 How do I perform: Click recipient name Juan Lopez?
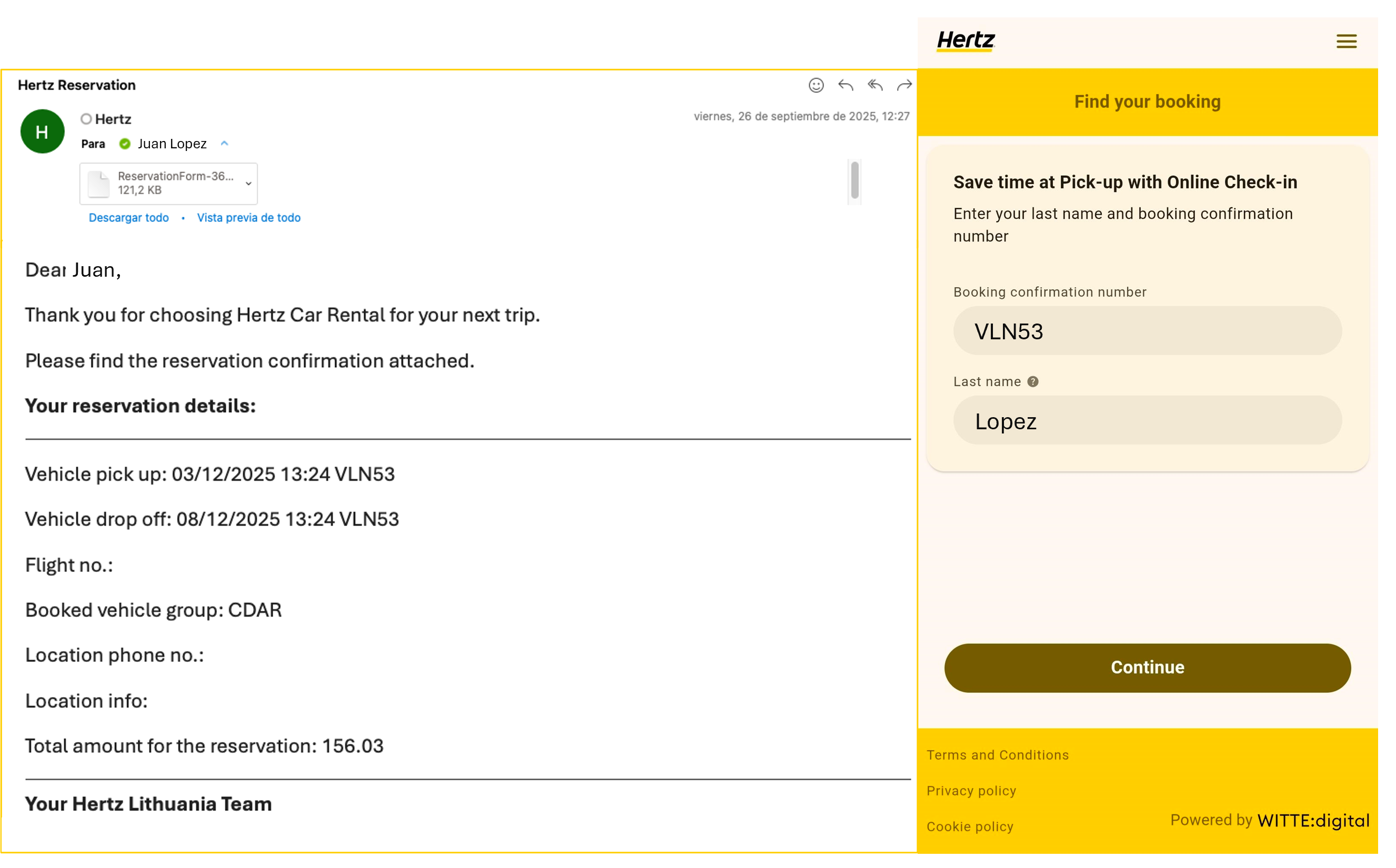(x=172, y=144)
